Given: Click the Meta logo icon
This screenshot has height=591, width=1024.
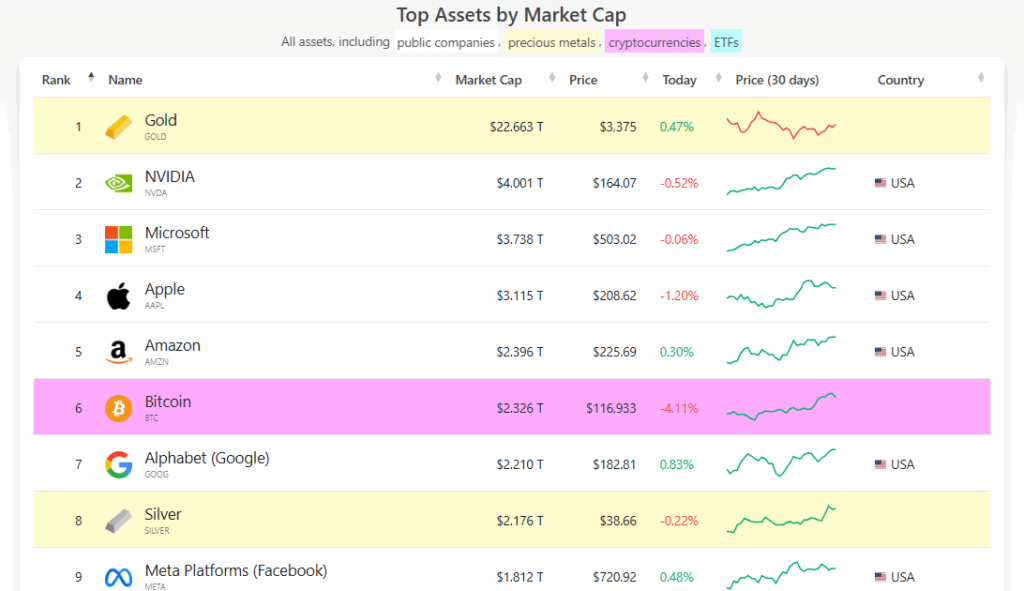Looking at the screenshot, I should 118,577.
